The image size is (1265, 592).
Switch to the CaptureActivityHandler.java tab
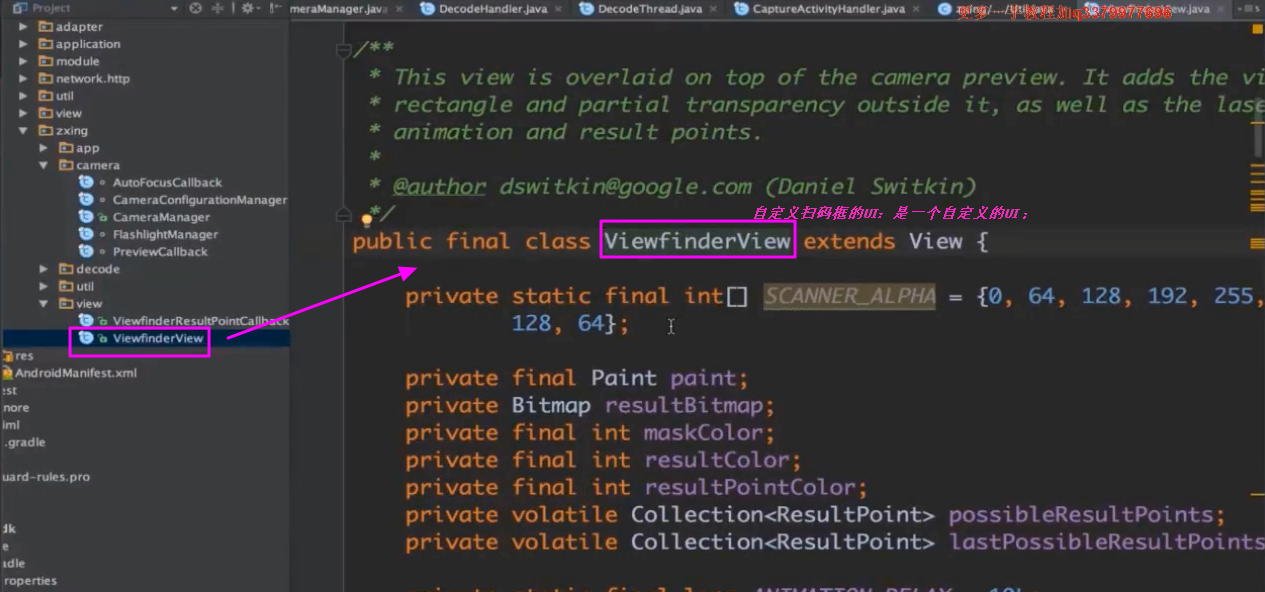827,9
